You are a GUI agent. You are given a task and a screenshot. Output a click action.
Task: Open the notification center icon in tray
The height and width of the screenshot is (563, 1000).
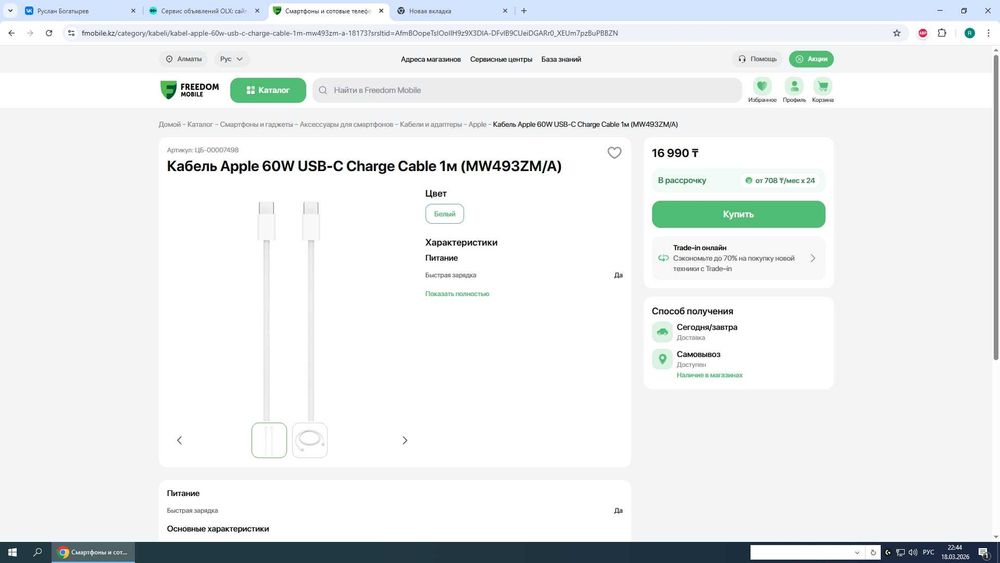(x=984, y=552)
